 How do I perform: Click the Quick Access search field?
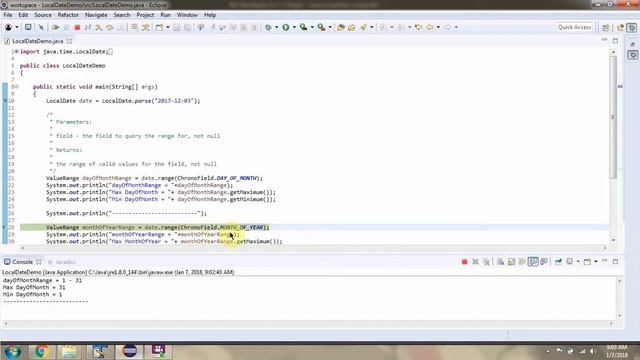574,27
